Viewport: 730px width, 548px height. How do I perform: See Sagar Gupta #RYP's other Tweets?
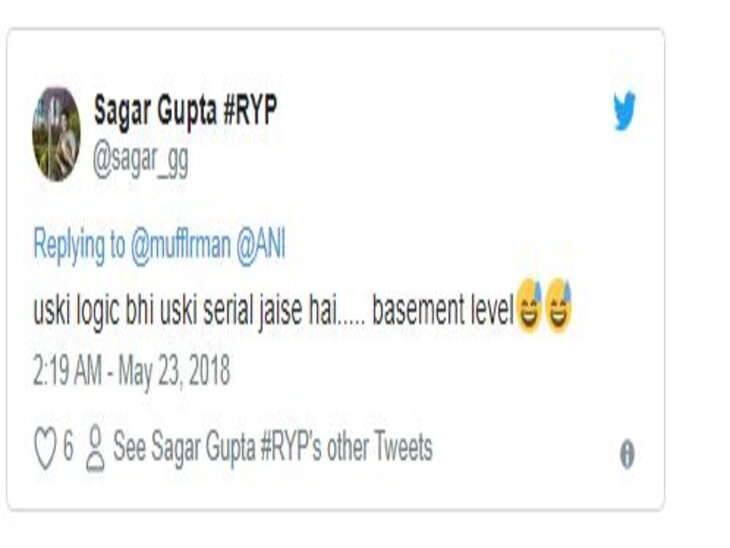tap(273, 447)
